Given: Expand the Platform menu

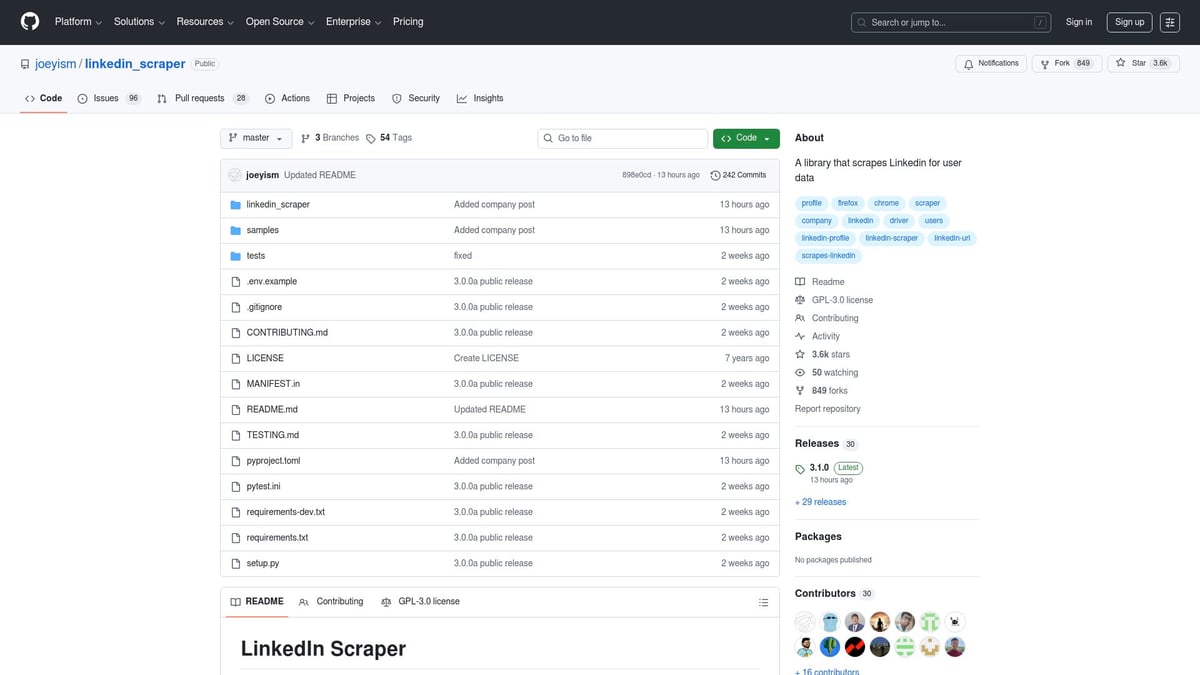Looking at the screenshot, I should (78, 22).
